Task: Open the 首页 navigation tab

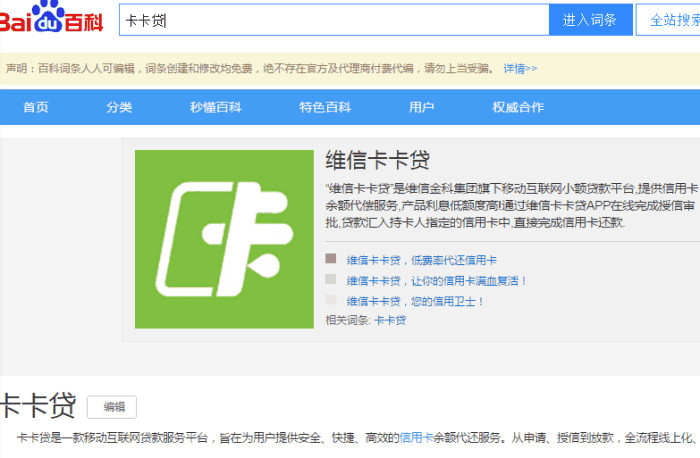Action: point(36,107)
